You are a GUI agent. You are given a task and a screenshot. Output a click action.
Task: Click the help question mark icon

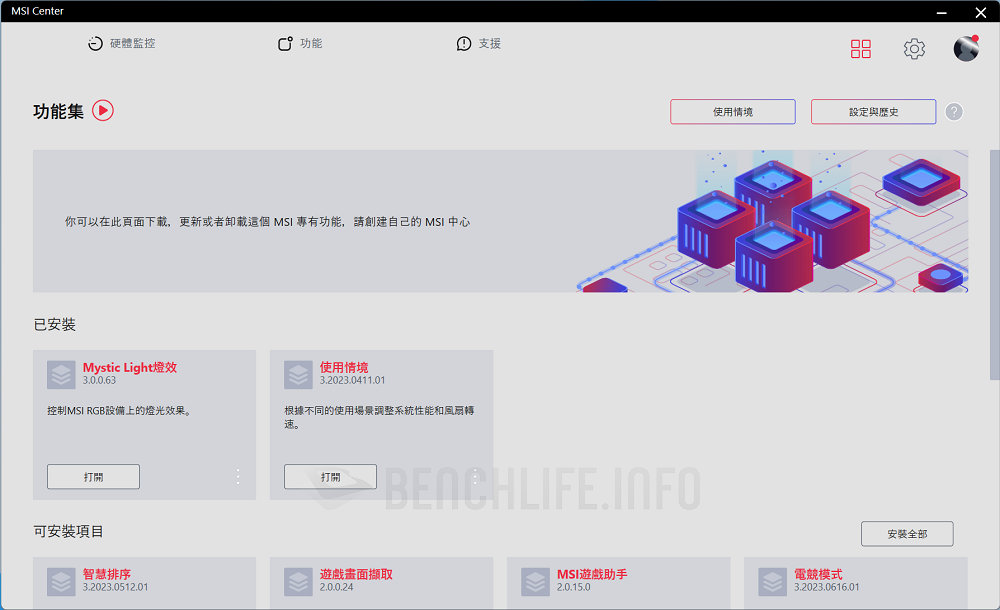click(x=954, y=112)
